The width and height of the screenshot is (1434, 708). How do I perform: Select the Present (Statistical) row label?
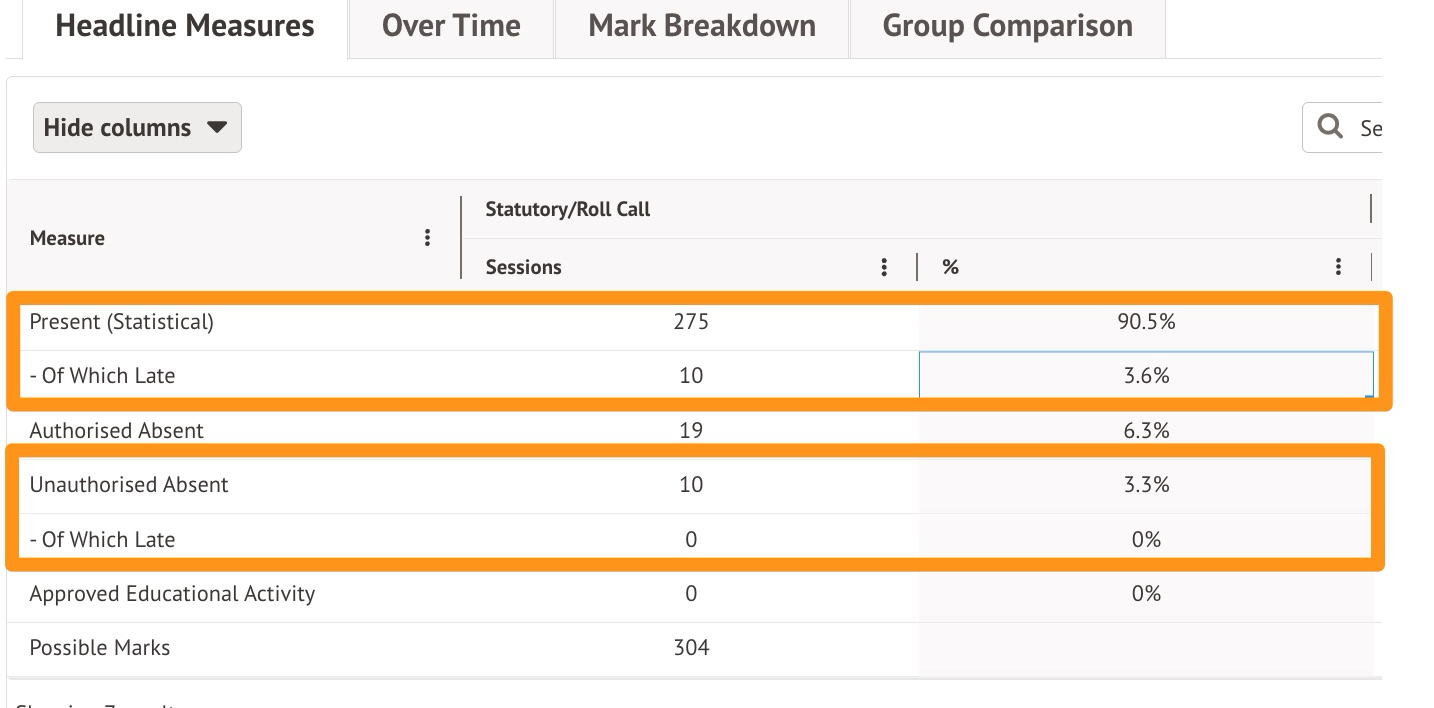coord(122,322)
